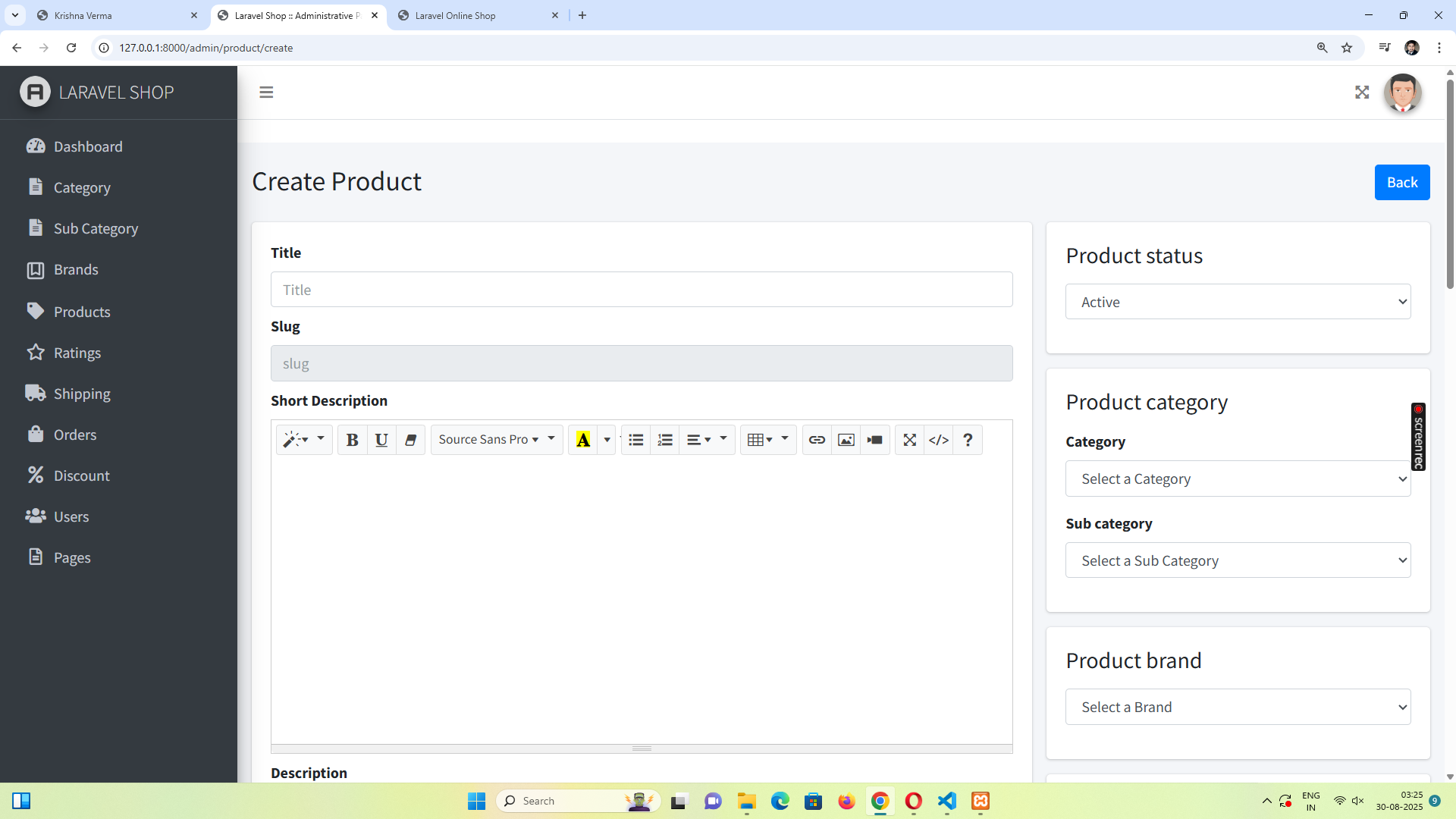Viewport: 1456px width, 819px height.
Task: Go to Pages in sidebar
Action: tap(118, 557)
